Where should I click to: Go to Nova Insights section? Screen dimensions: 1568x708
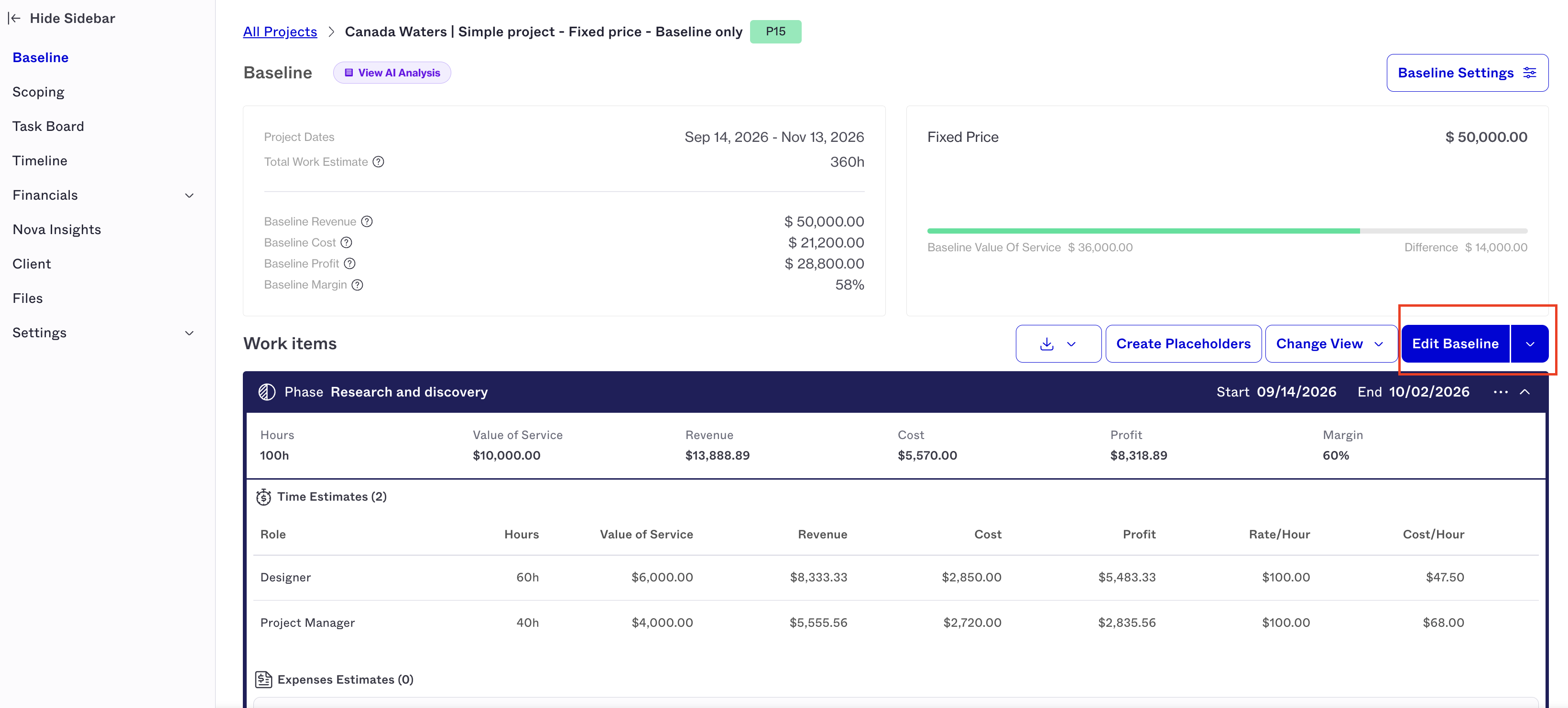[x=56, y=229]
